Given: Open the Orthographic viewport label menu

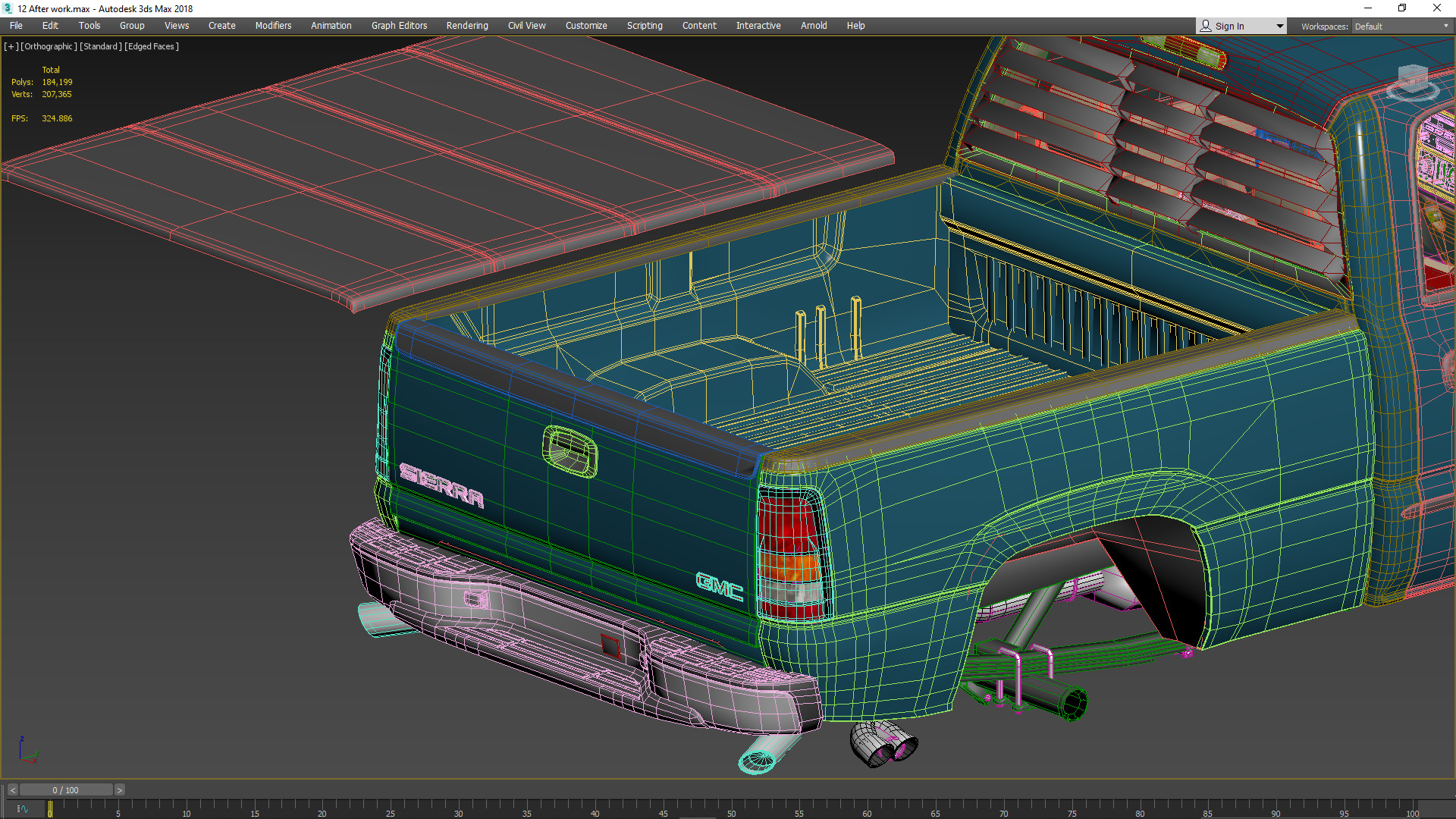Looking at the screenshot, I should tap(49, 46).
